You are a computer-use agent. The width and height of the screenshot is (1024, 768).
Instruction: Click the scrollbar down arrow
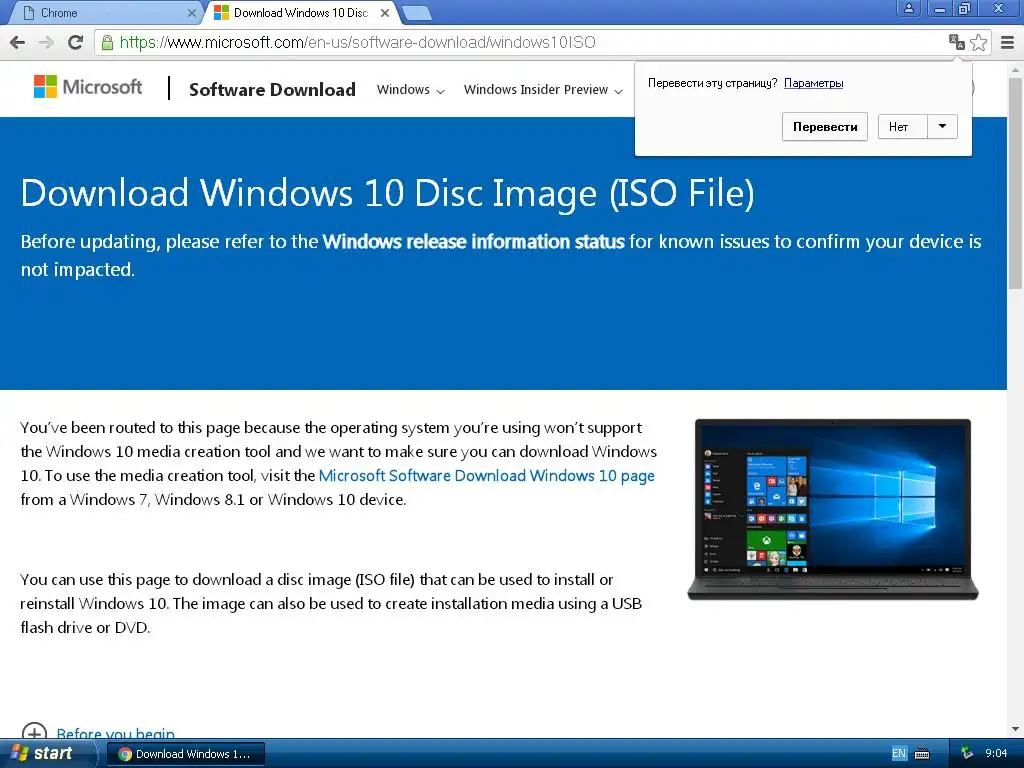[x=1015, y=729]
